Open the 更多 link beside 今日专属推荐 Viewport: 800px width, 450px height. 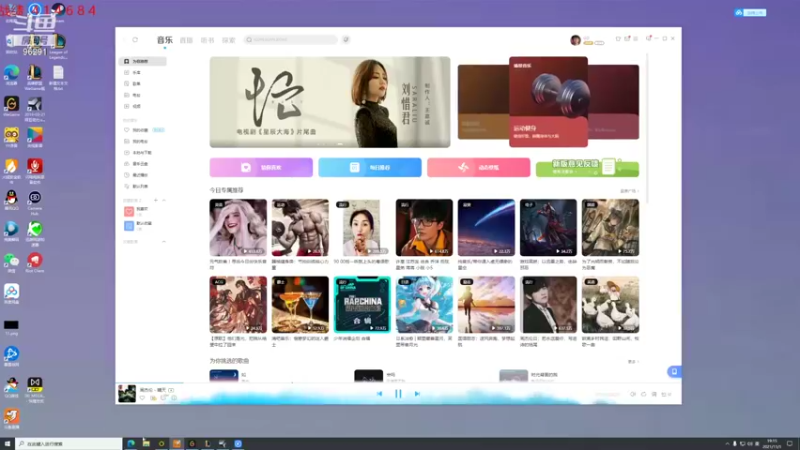coord(629,191)
